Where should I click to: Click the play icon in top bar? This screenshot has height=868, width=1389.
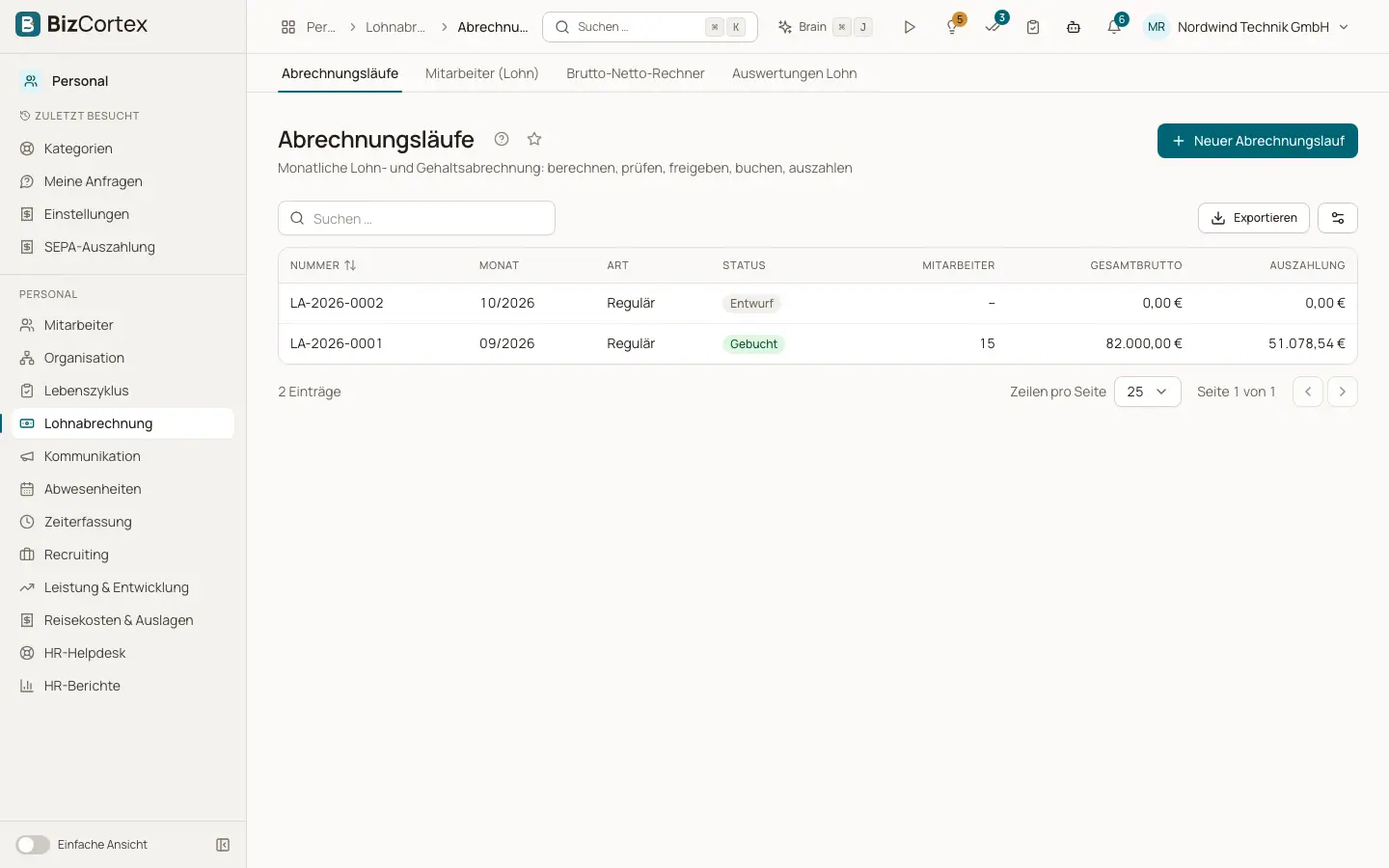tap(909, 27)
